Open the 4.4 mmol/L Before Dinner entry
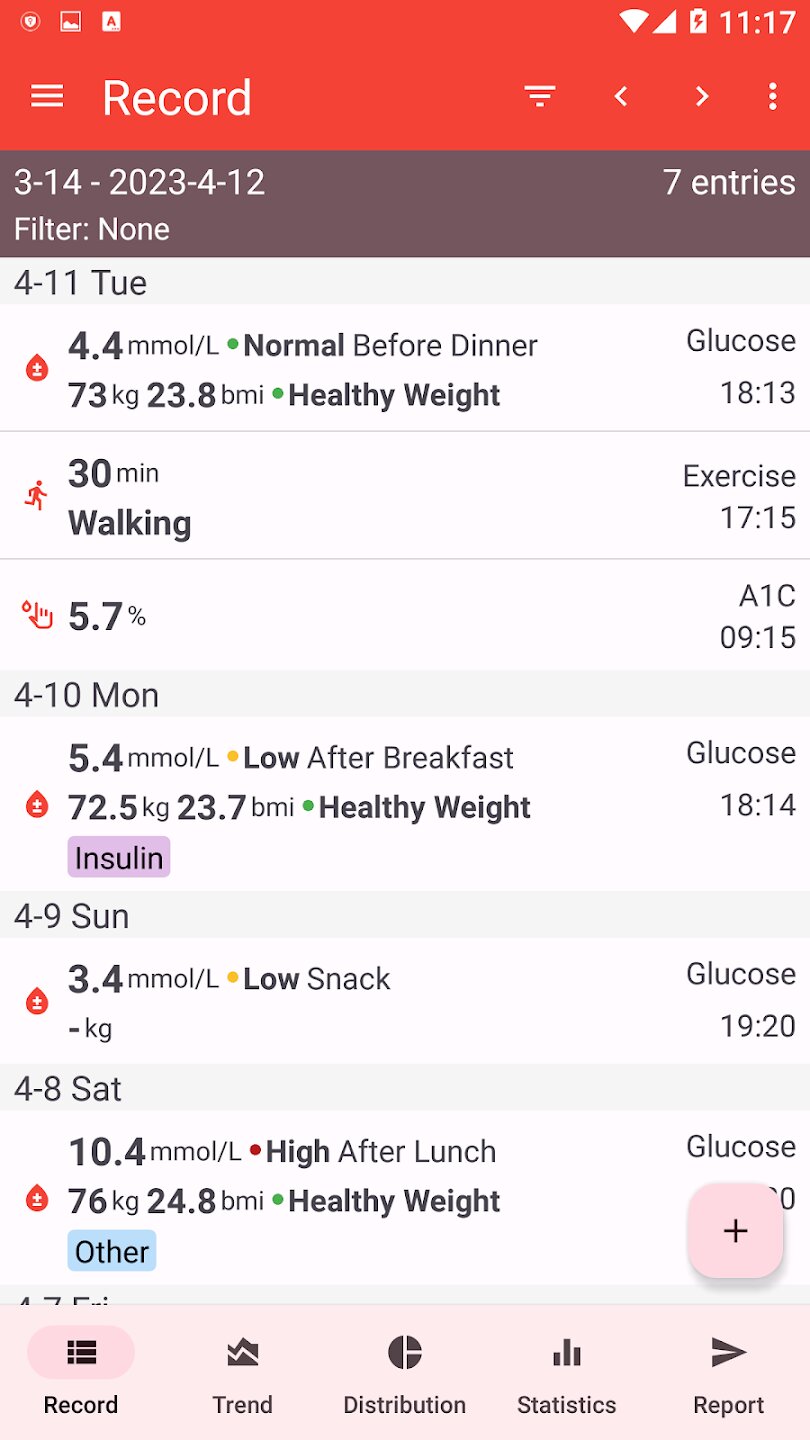 tap(405, 368)
